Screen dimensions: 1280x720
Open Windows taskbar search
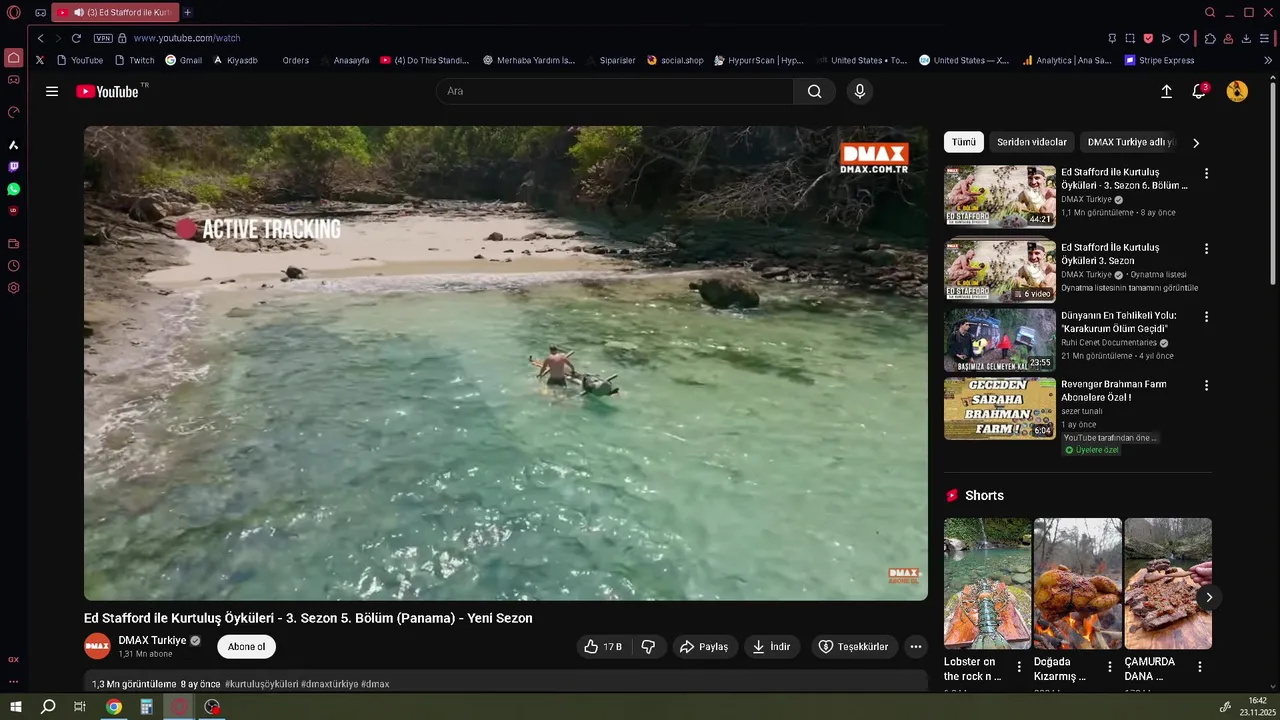(48, 707)
